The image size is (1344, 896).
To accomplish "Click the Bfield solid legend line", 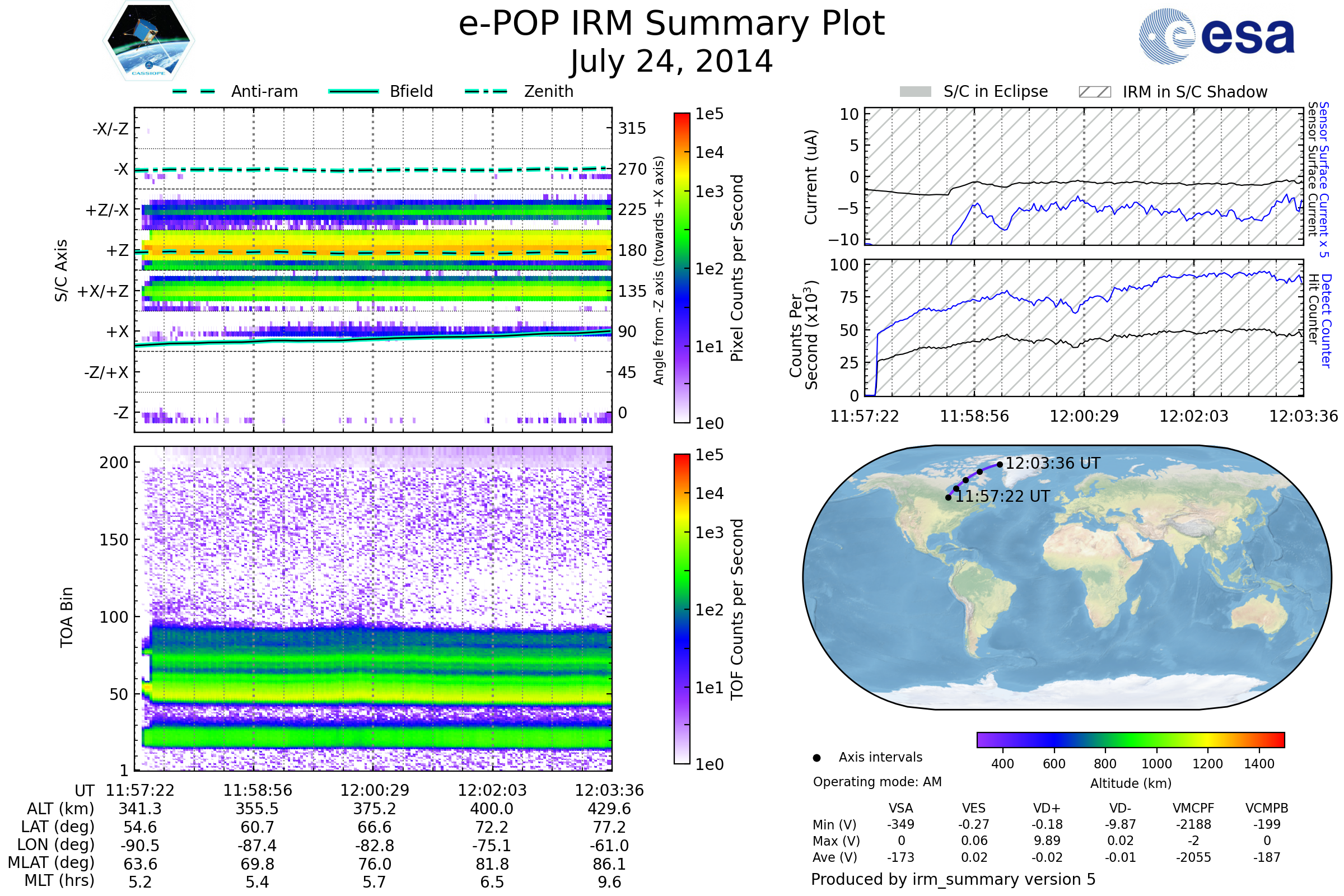I will 353,91.
